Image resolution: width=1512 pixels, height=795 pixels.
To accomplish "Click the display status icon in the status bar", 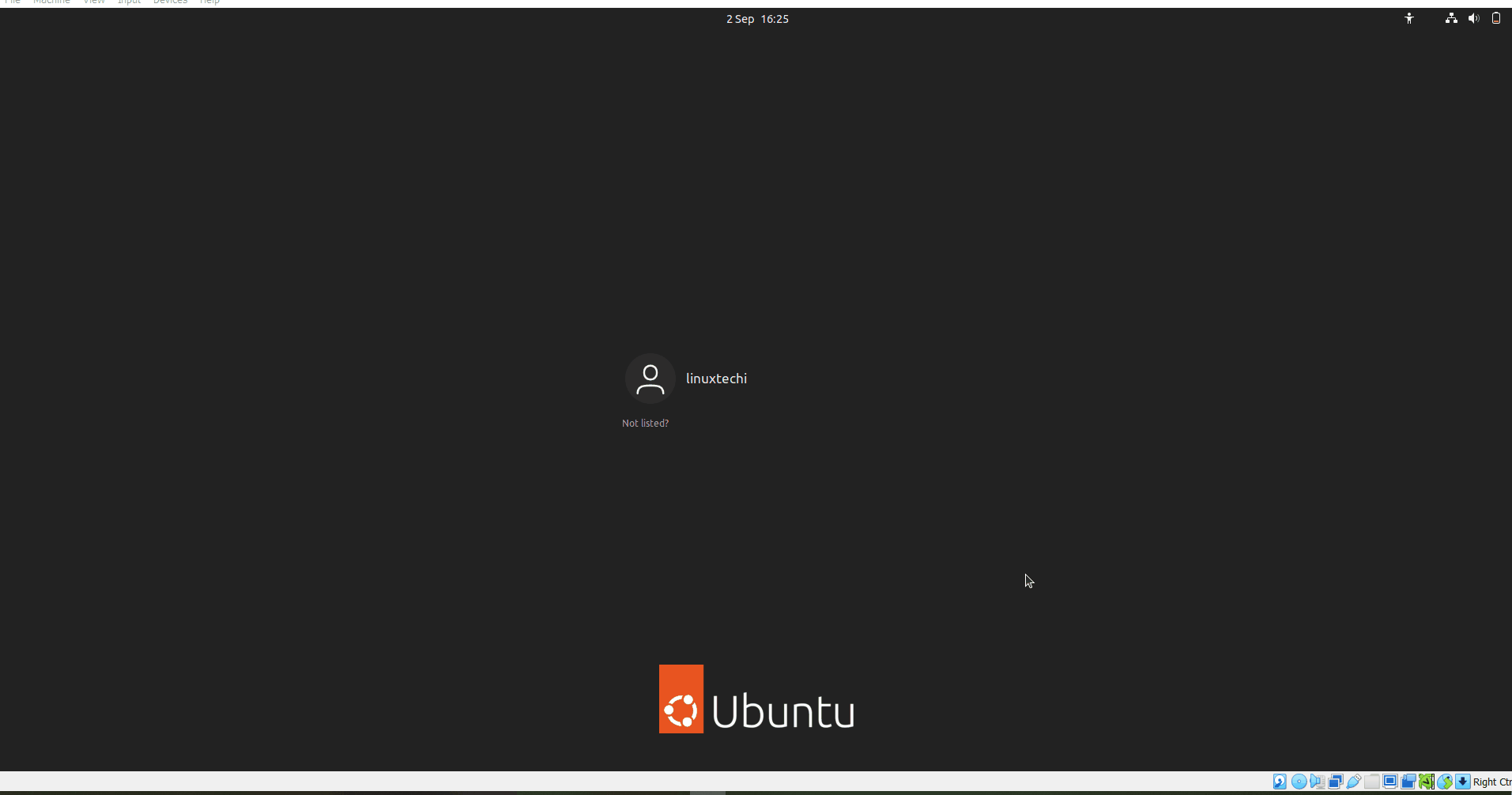I will 1389,781.
